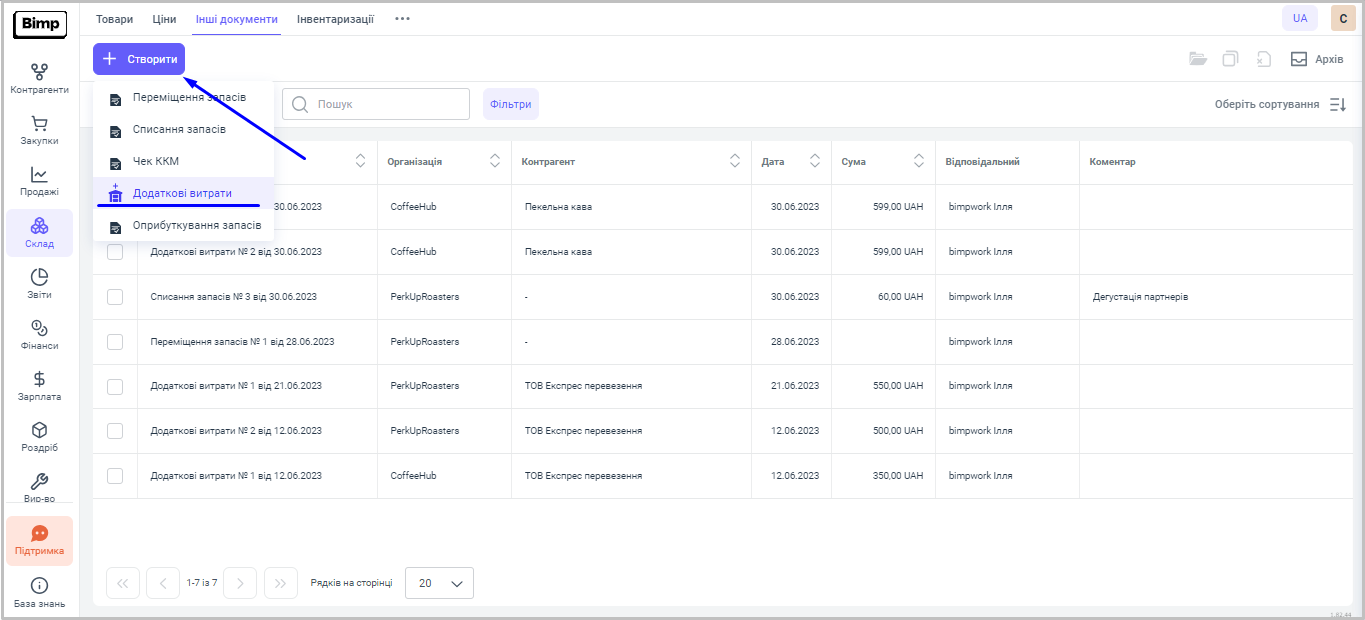Choose Додаткові витрати from the create menu
Viewport: 1365px width, 620px height.
tap(182, 194)
